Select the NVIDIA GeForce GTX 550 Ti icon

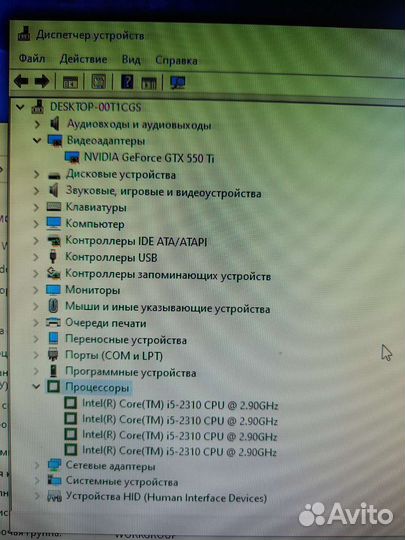click(x=72, y=157)
